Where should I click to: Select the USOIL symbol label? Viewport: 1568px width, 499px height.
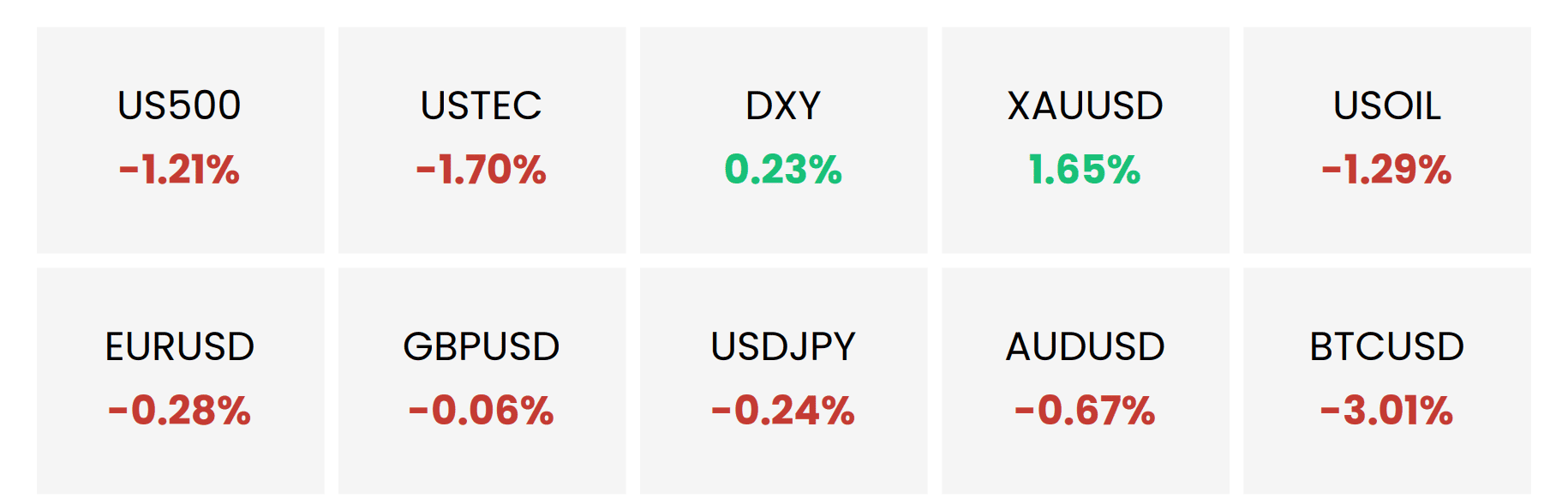click(1386, 106)
